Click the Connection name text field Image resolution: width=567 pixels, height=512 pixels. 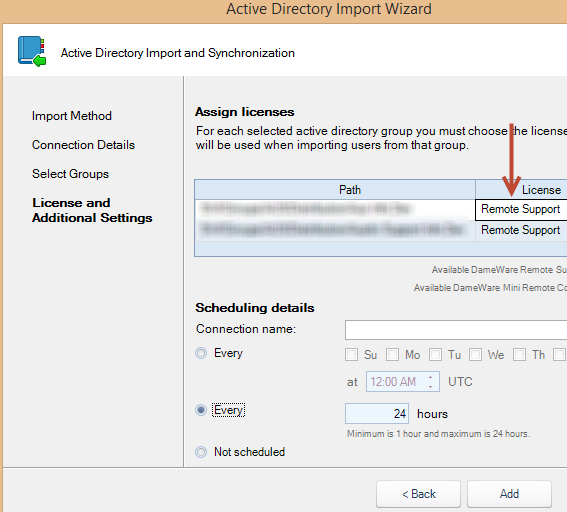pyautogui.click(x=456, y=330)
